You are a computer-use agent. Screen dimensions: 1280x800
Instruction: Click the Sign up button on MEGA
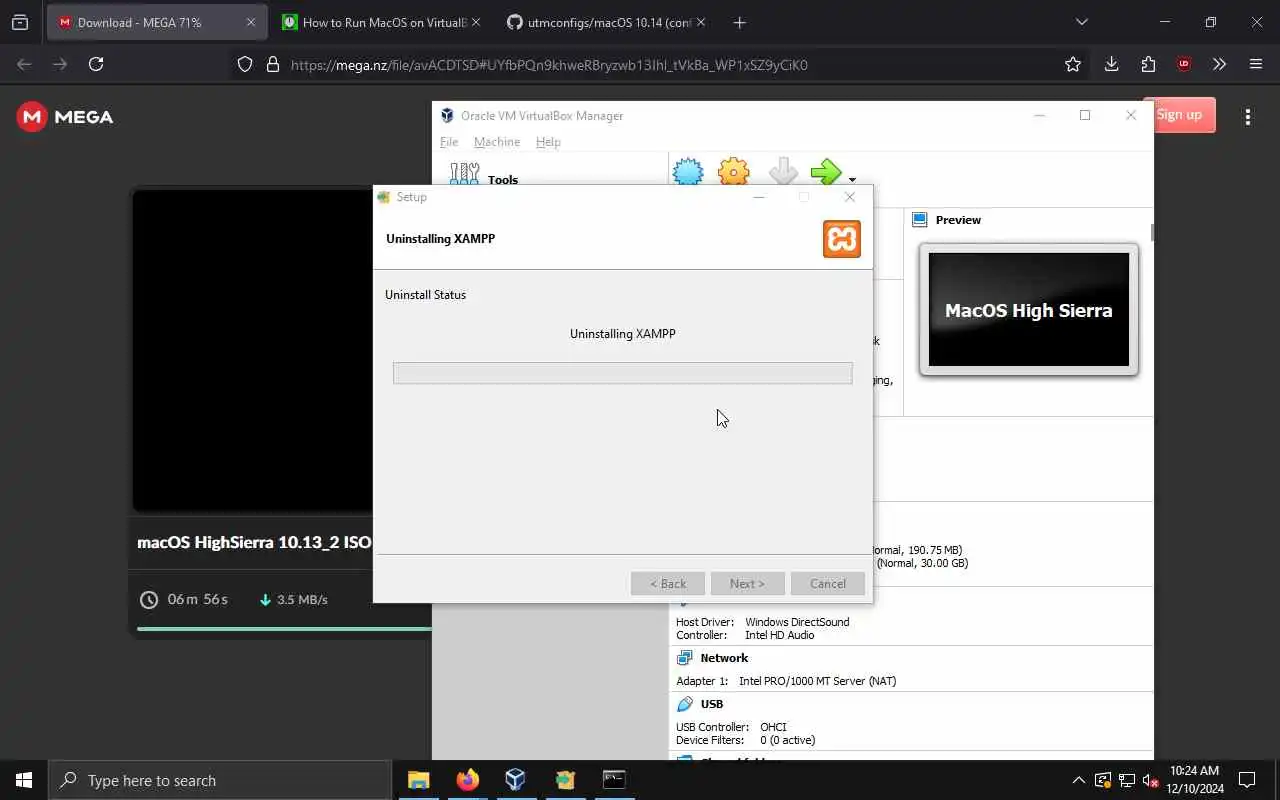tap(1179, 114)
